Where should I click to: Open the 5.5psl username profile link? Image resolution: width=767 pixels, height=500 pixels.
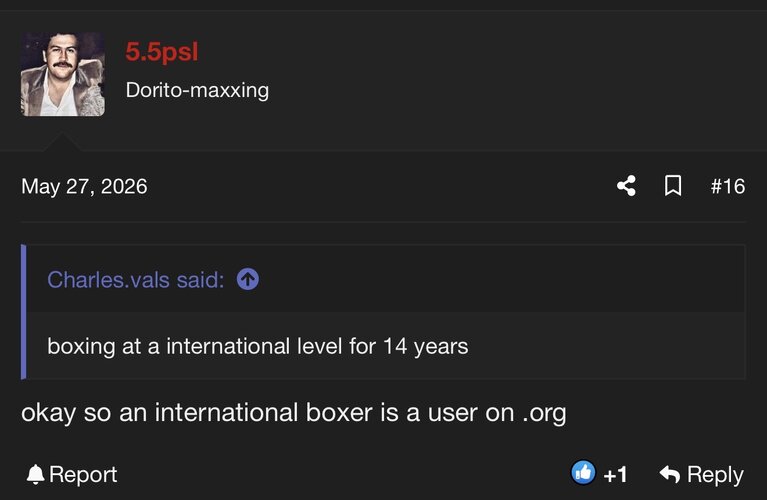[162, 52]
